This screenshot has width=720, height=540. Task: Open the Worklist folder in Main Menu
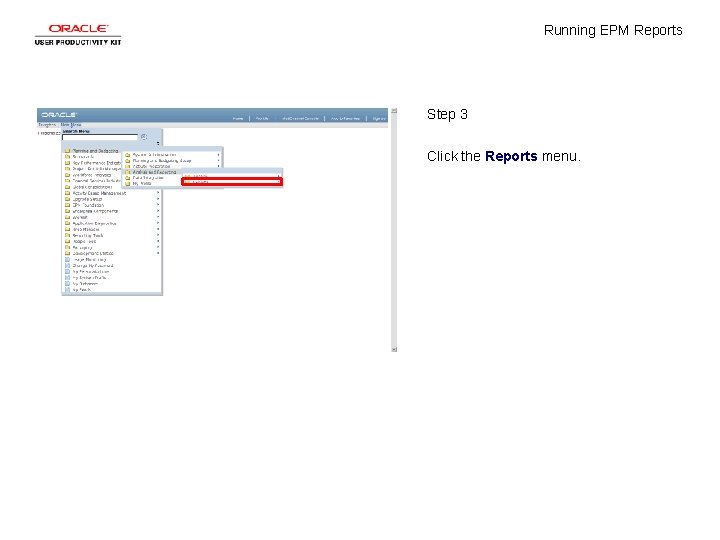click(80, 217)
